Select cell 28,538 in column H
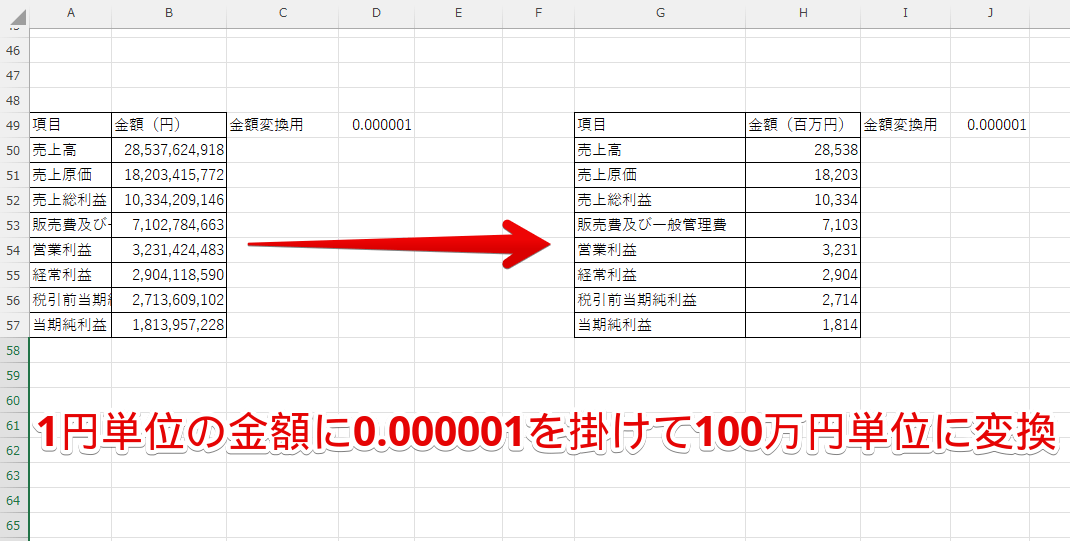Viewport: 1073px width, 541px height. pos(803,150)
